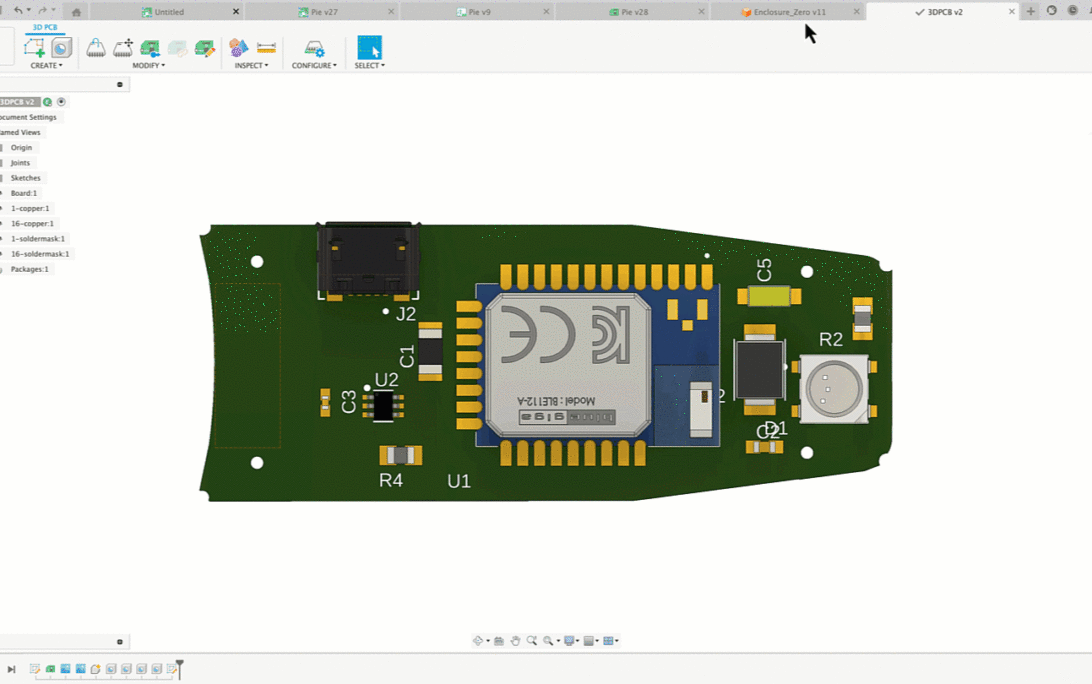Screen dimensions: 1092x684
Task: Select the Zoom tool in navigation bar
Action: pos(531,641)
